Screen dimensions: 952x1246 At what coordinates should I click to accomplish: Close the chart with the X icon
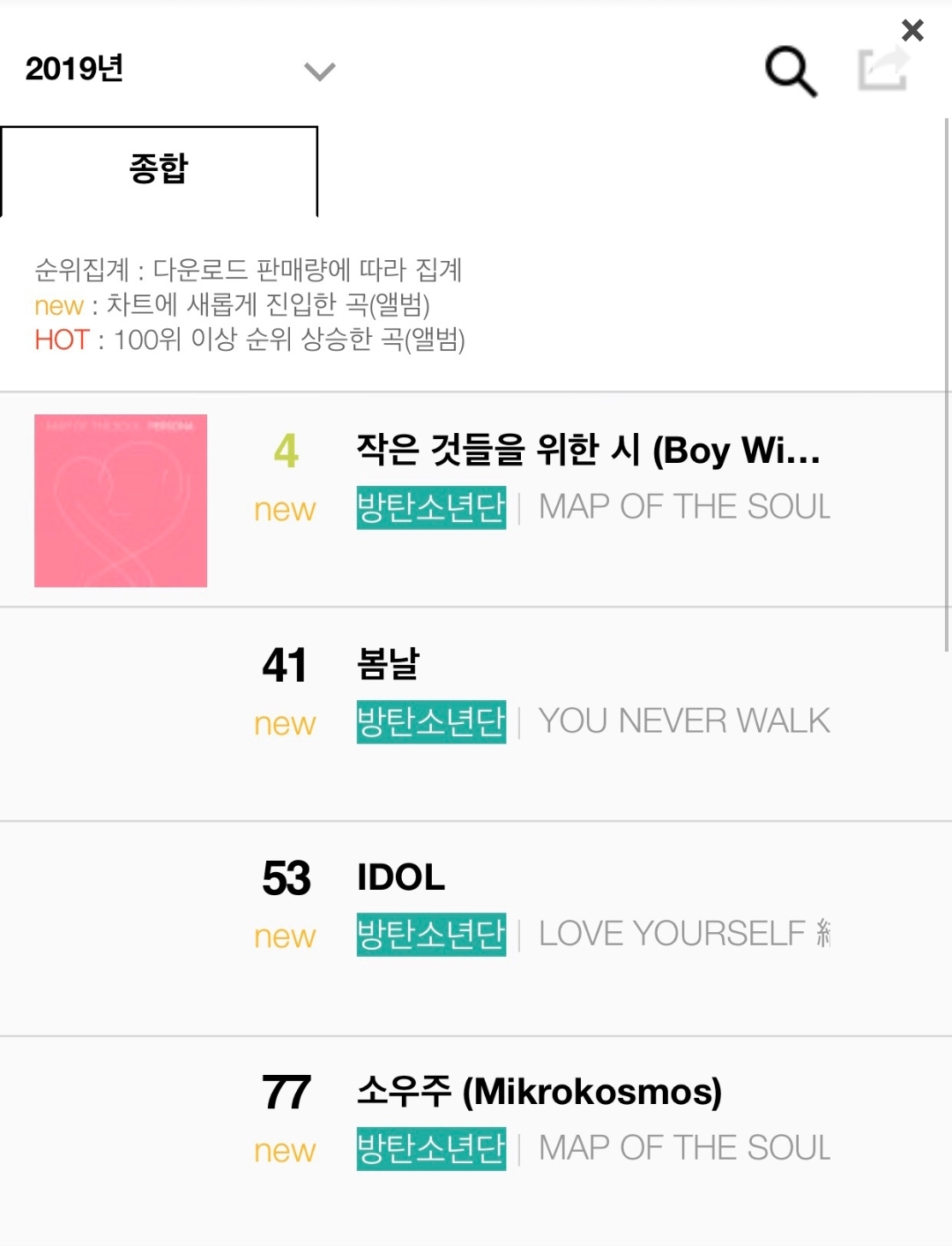[912, 30]
